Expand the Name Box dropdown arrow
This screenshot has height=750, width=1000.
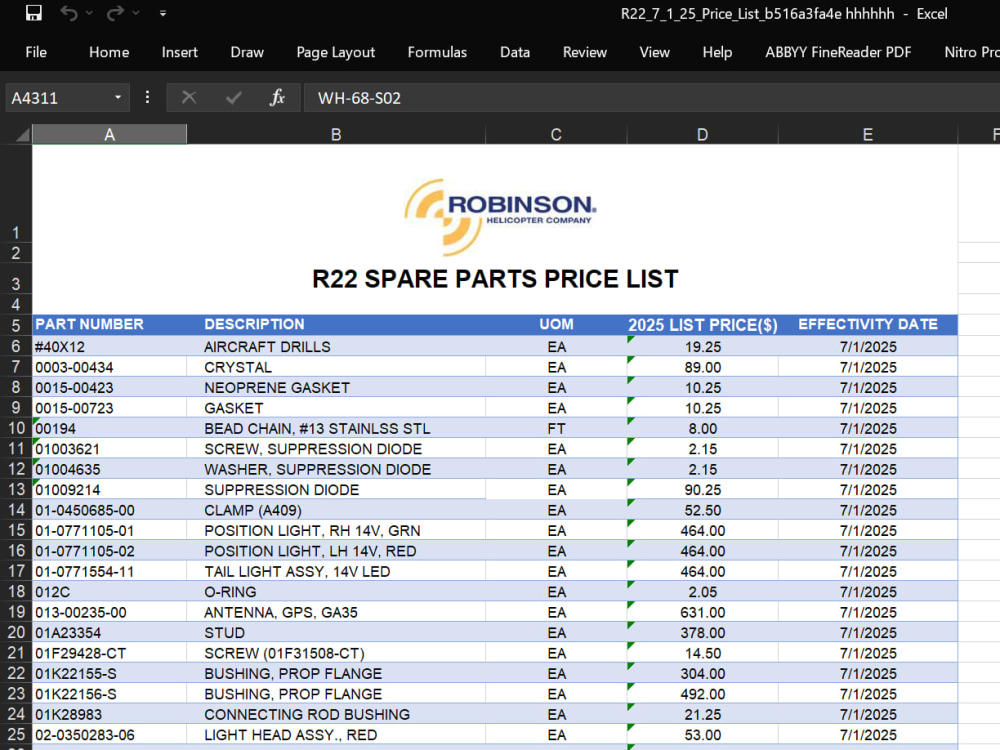118,98
